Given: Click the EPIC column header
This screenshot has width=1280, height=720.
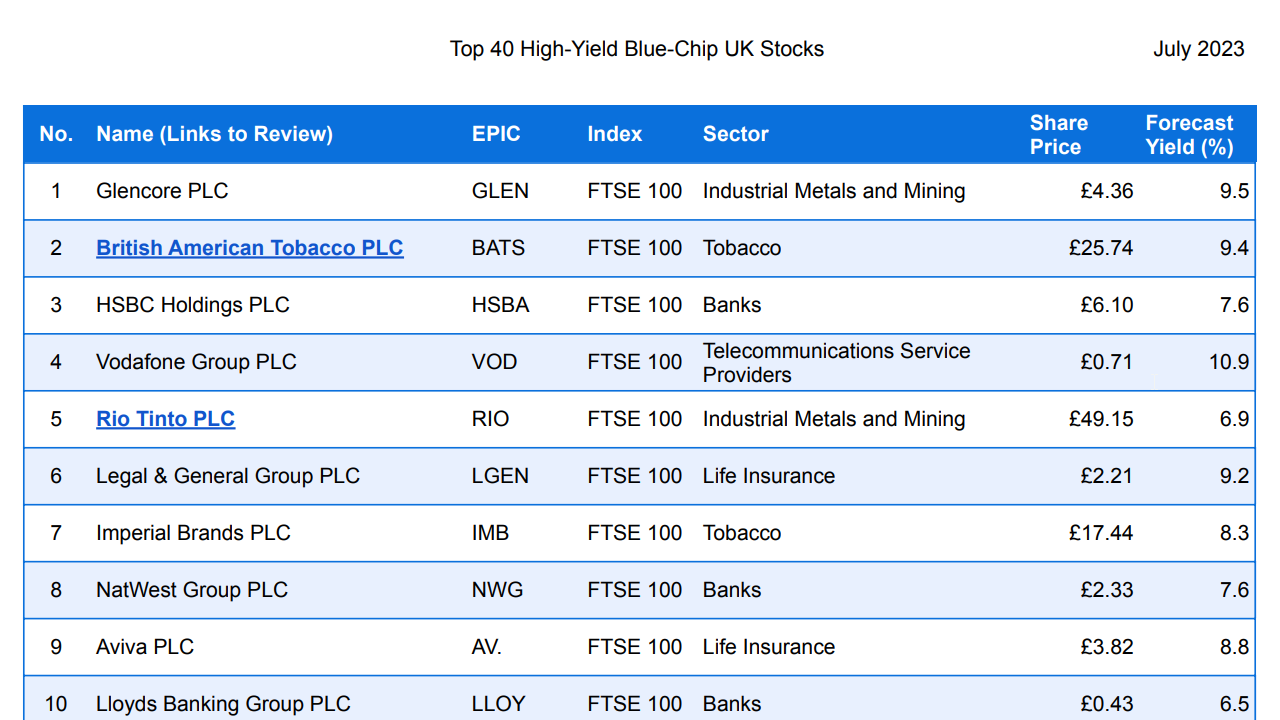Looking at the screenshot, I should [496, 134].
